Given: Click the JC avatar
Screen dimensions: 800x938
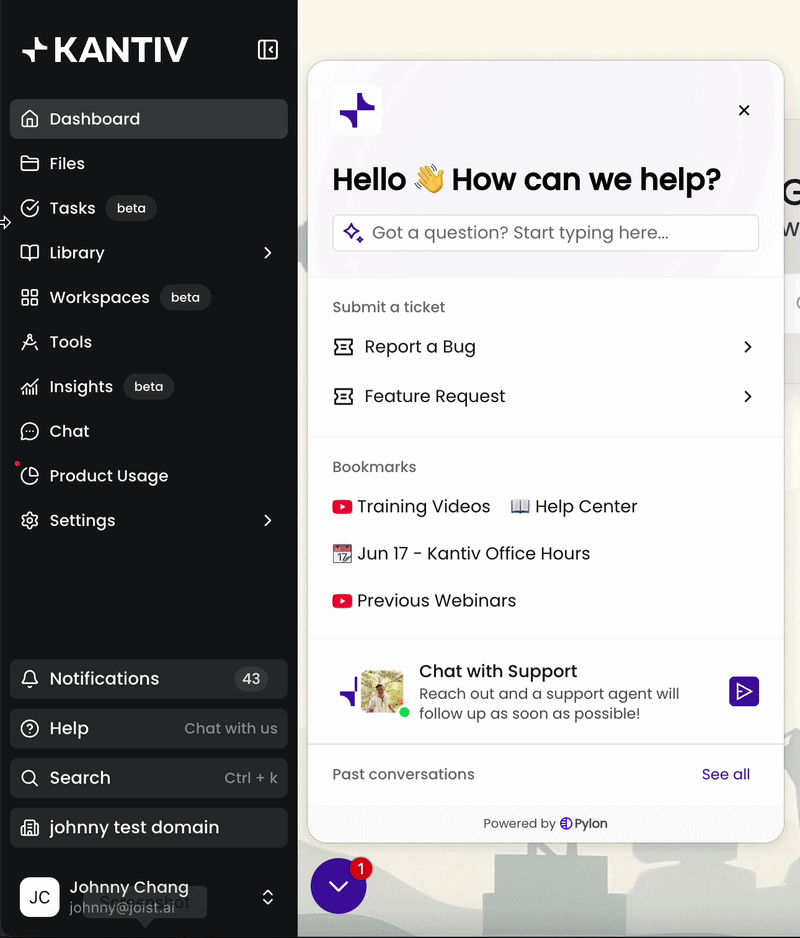Looking at the screenshot, I should [x=39, y=897].
